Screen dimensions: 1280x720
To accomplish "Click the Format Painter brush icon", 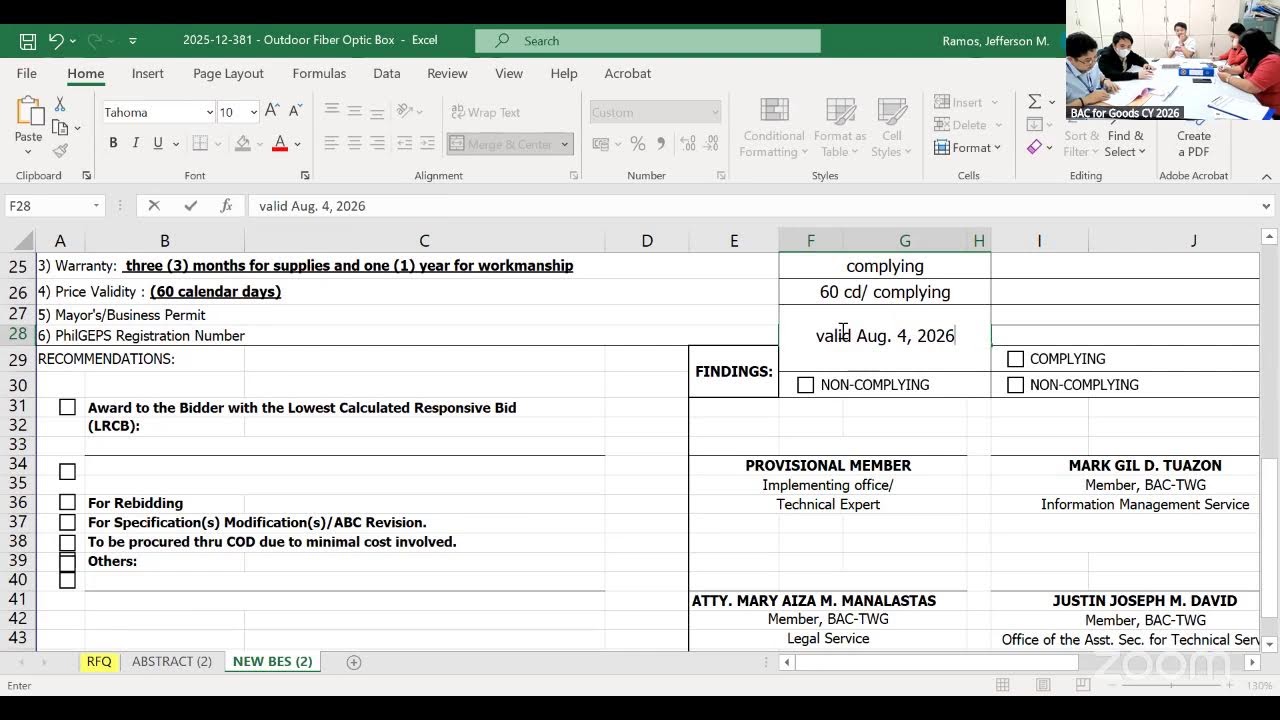I will (x=60, y=151).
